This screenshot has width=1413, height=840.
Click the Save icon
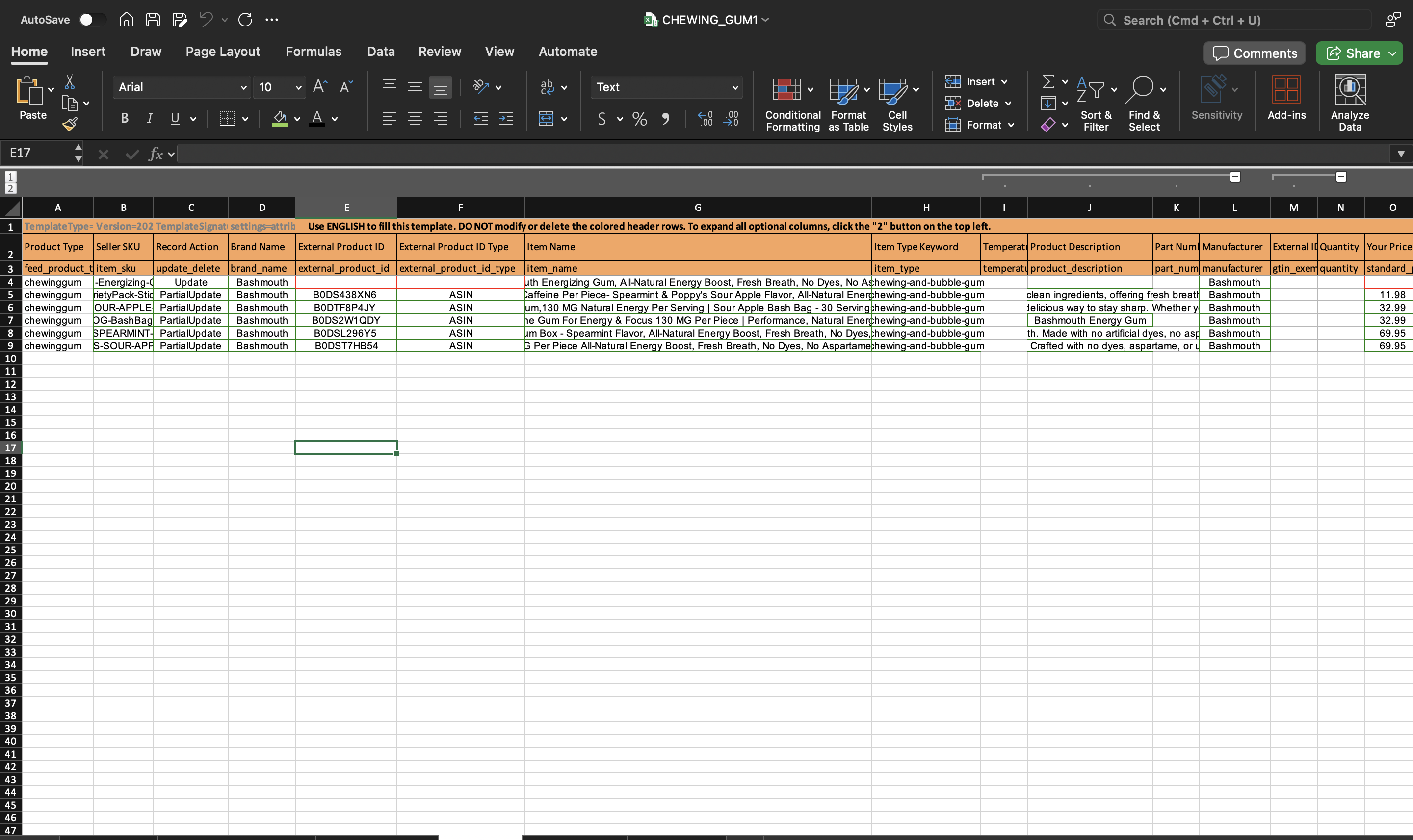pos(153,20)
